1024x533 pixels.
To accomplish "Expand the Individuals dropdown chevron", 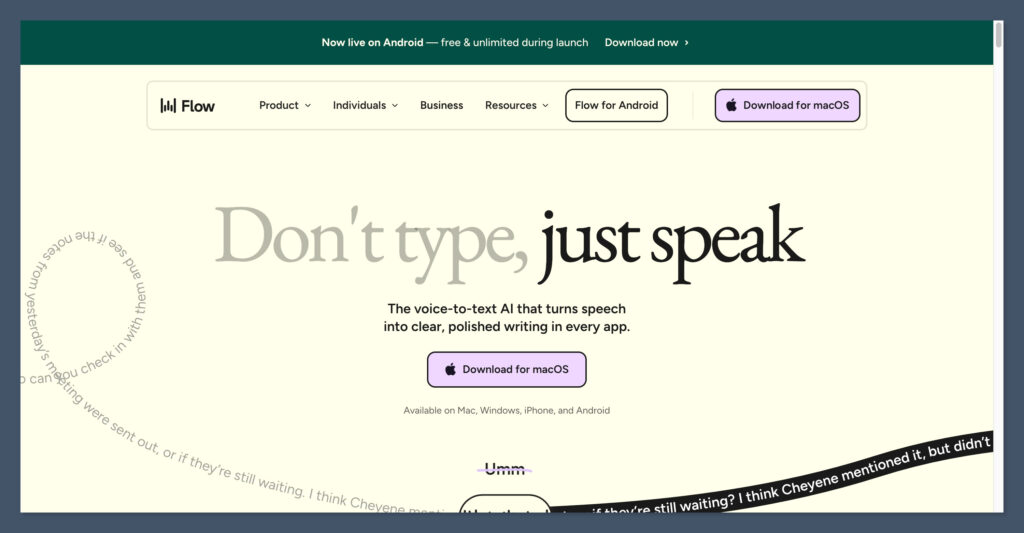I will coord(395,106).
